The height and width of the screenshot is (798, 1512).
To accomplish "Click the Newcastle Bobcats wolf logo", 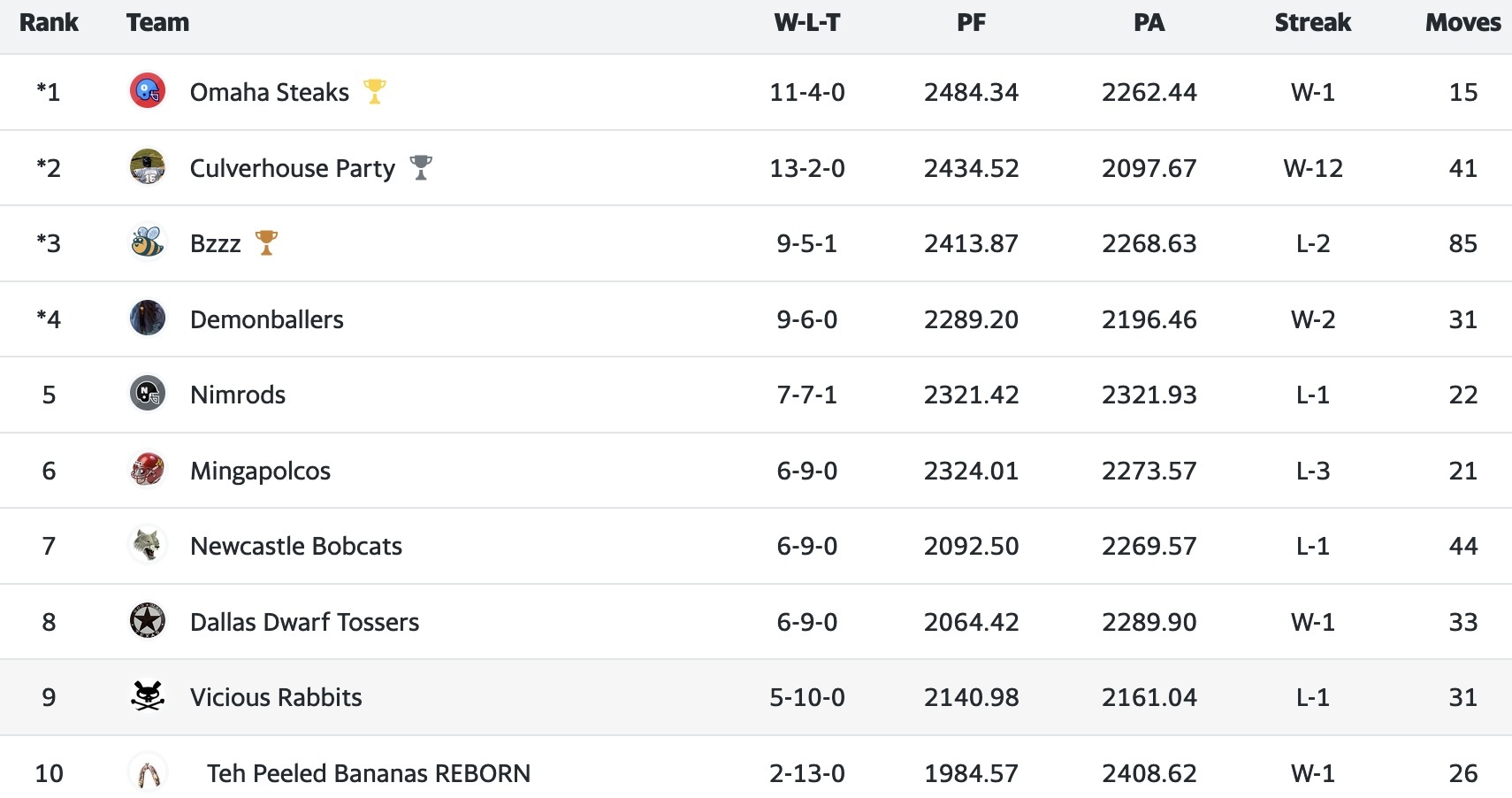I will 147,546.
